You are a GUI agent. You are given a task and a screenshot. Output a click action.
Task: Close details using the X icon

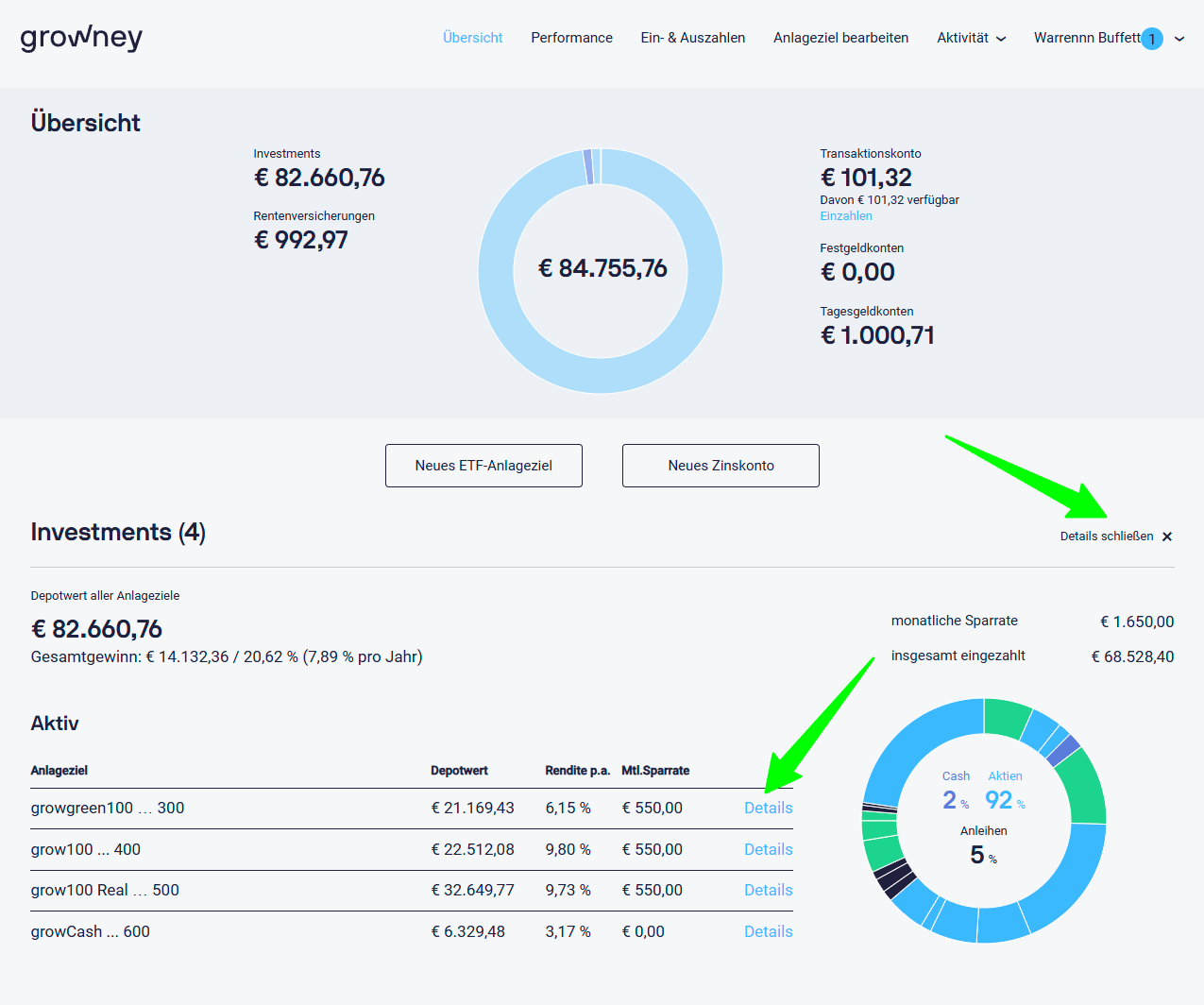(1167, 537)
